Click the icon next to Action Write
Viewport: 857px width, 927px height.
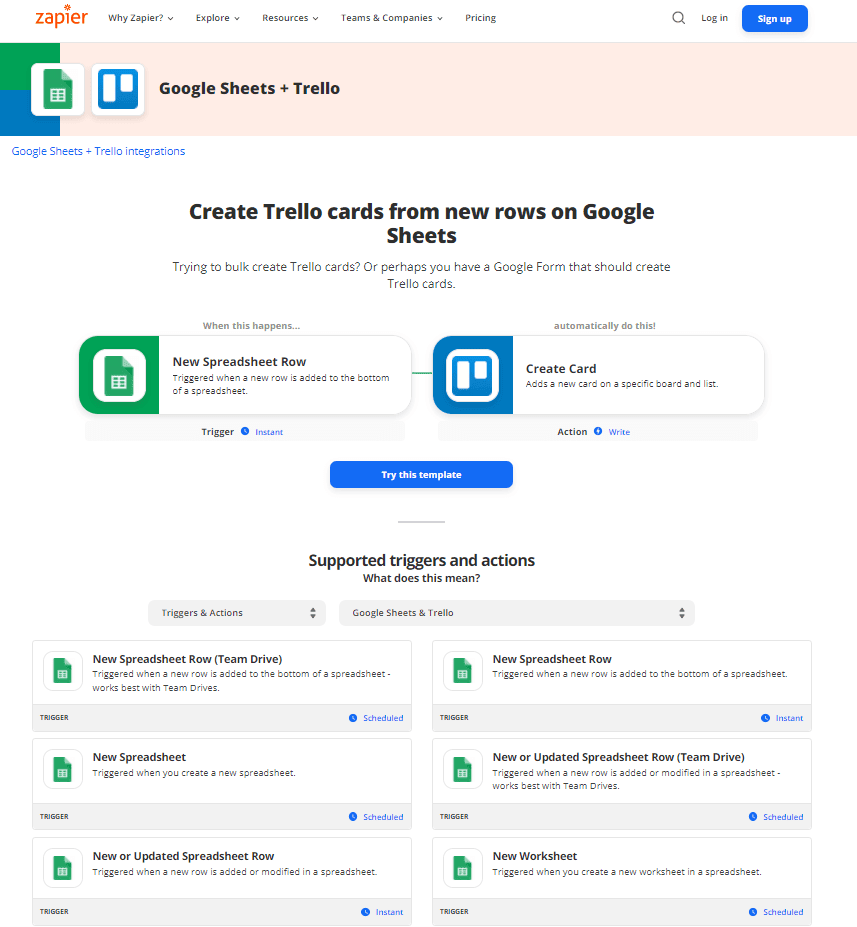click(598, 431)
